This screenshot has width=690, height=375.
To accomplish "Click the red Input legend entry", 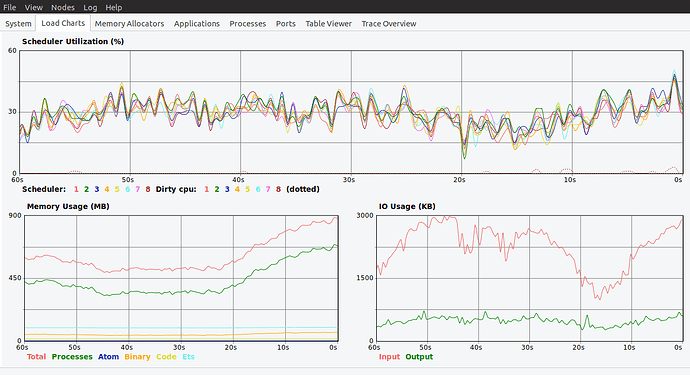I will pos(389,357).
